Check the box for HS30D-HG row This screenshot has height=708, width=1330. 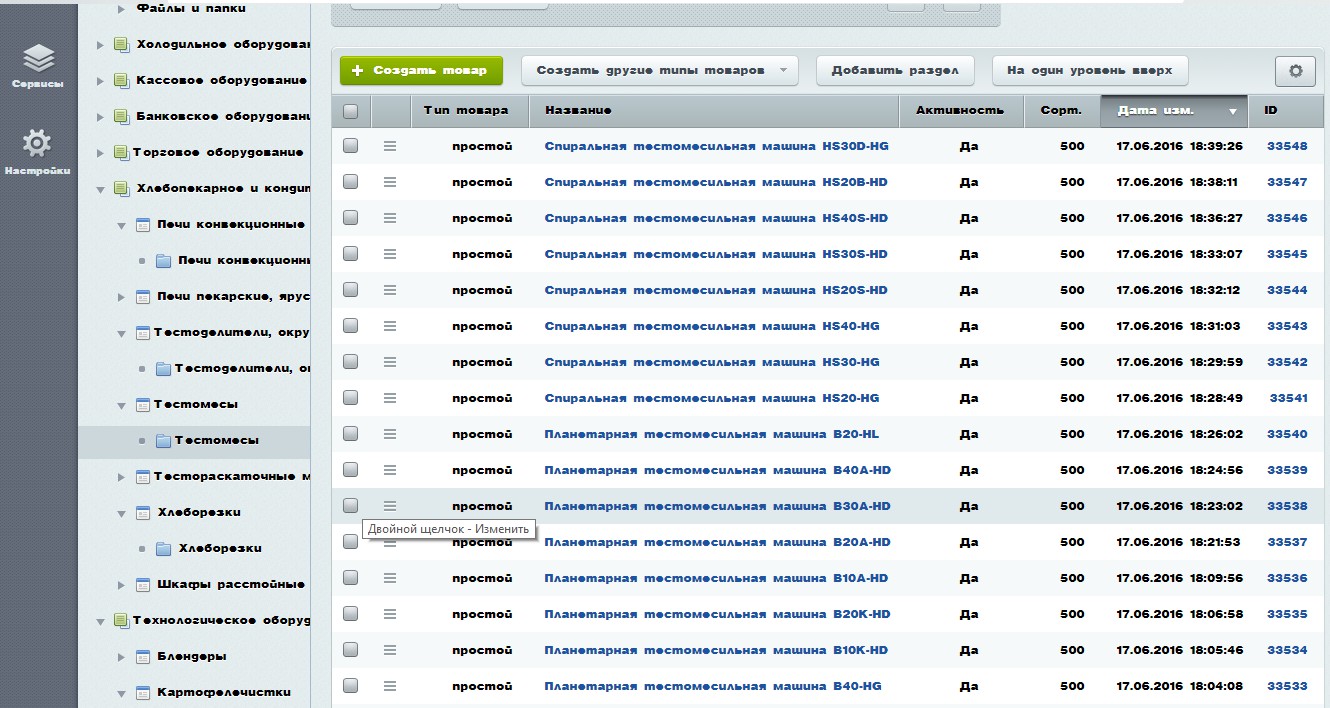click(x=350, y=146)
